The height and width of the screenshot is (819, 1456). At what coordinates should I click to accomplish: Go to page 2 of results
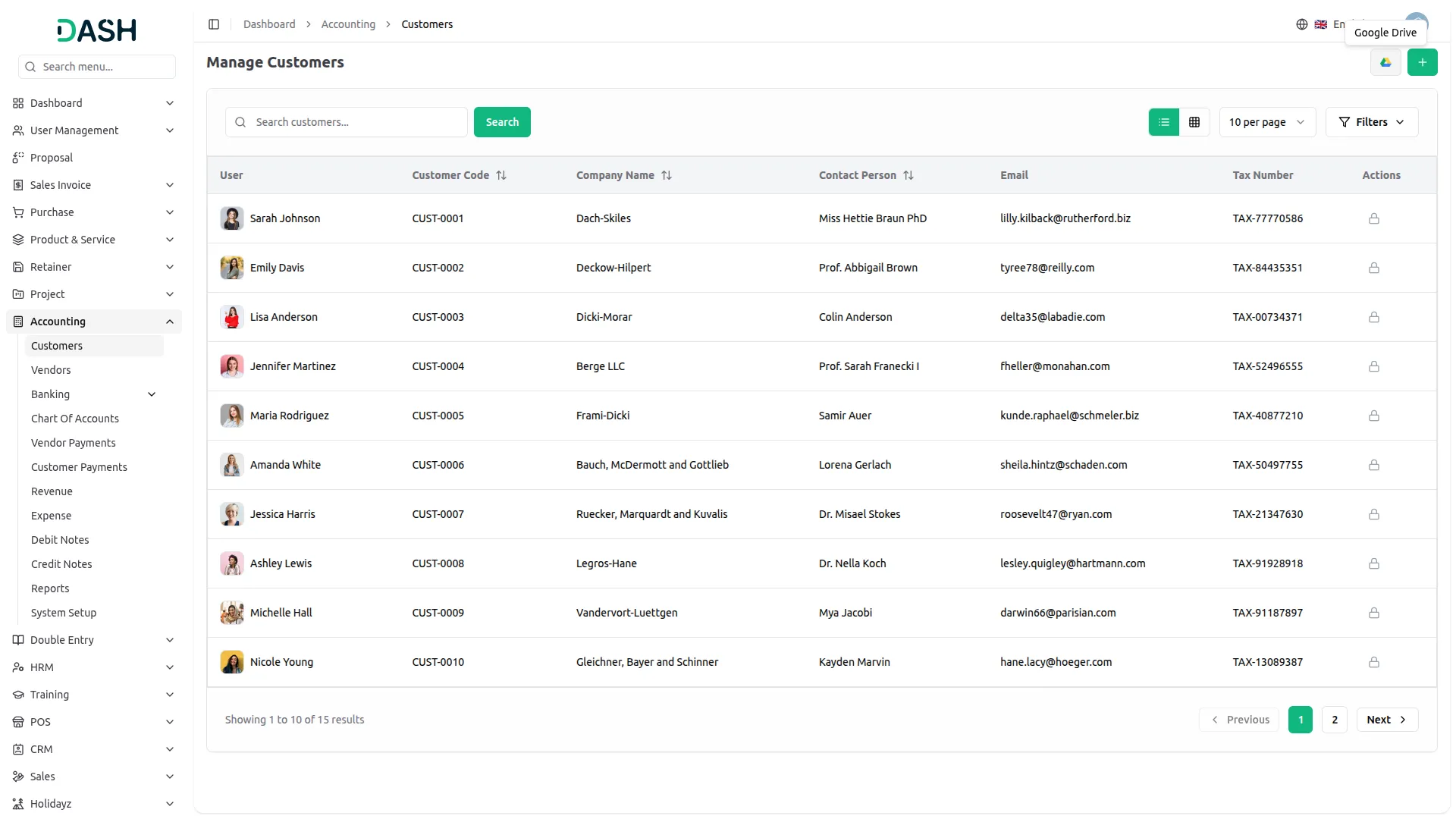click(x=1334, y=719)
